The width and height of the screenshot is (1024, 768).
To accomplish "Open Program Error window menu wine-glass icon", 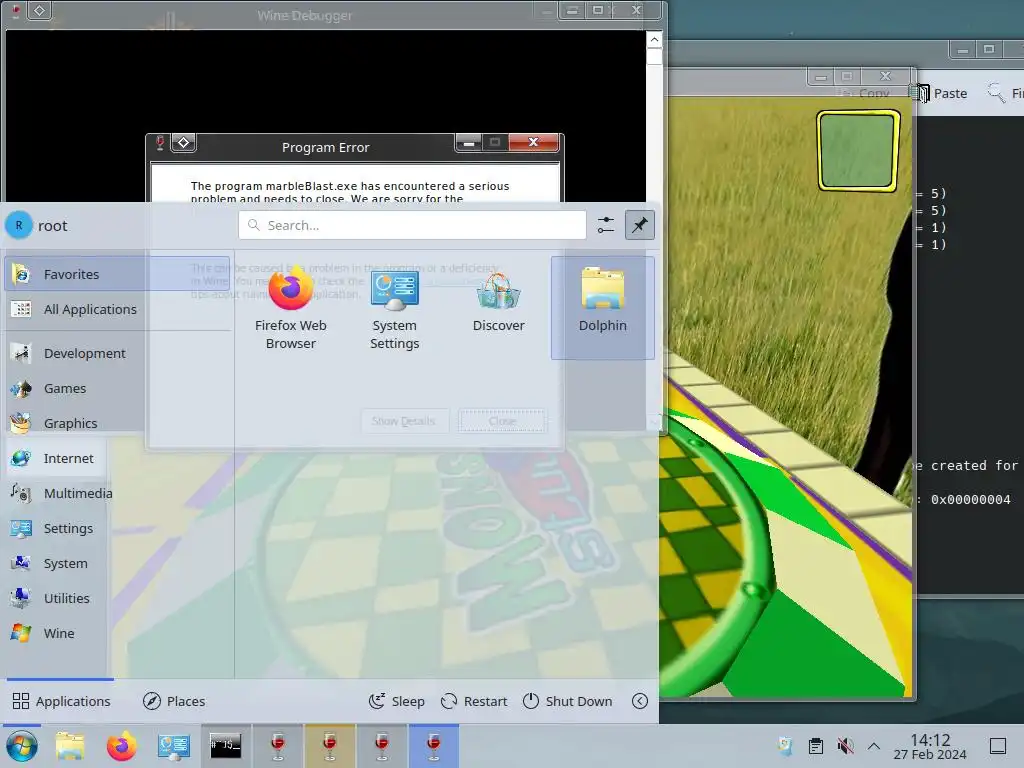I will [159, 142].
